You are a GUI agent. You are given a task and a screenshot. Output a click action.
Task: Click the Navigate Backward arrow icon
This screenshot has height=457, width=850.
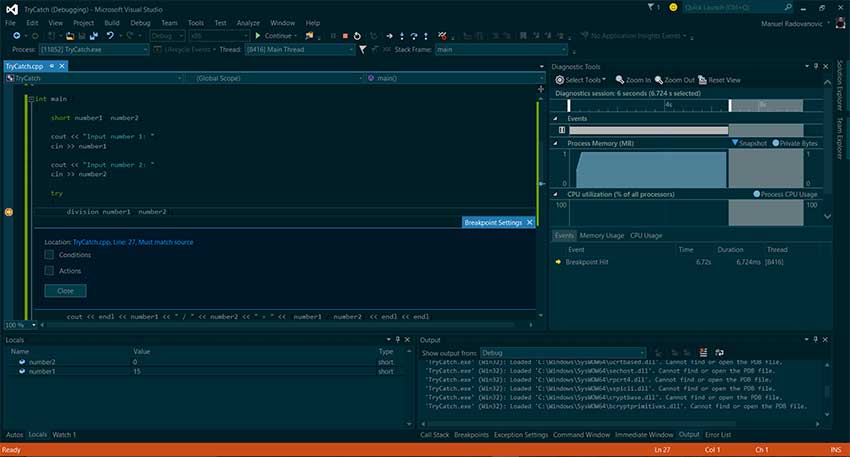point(17,36)
